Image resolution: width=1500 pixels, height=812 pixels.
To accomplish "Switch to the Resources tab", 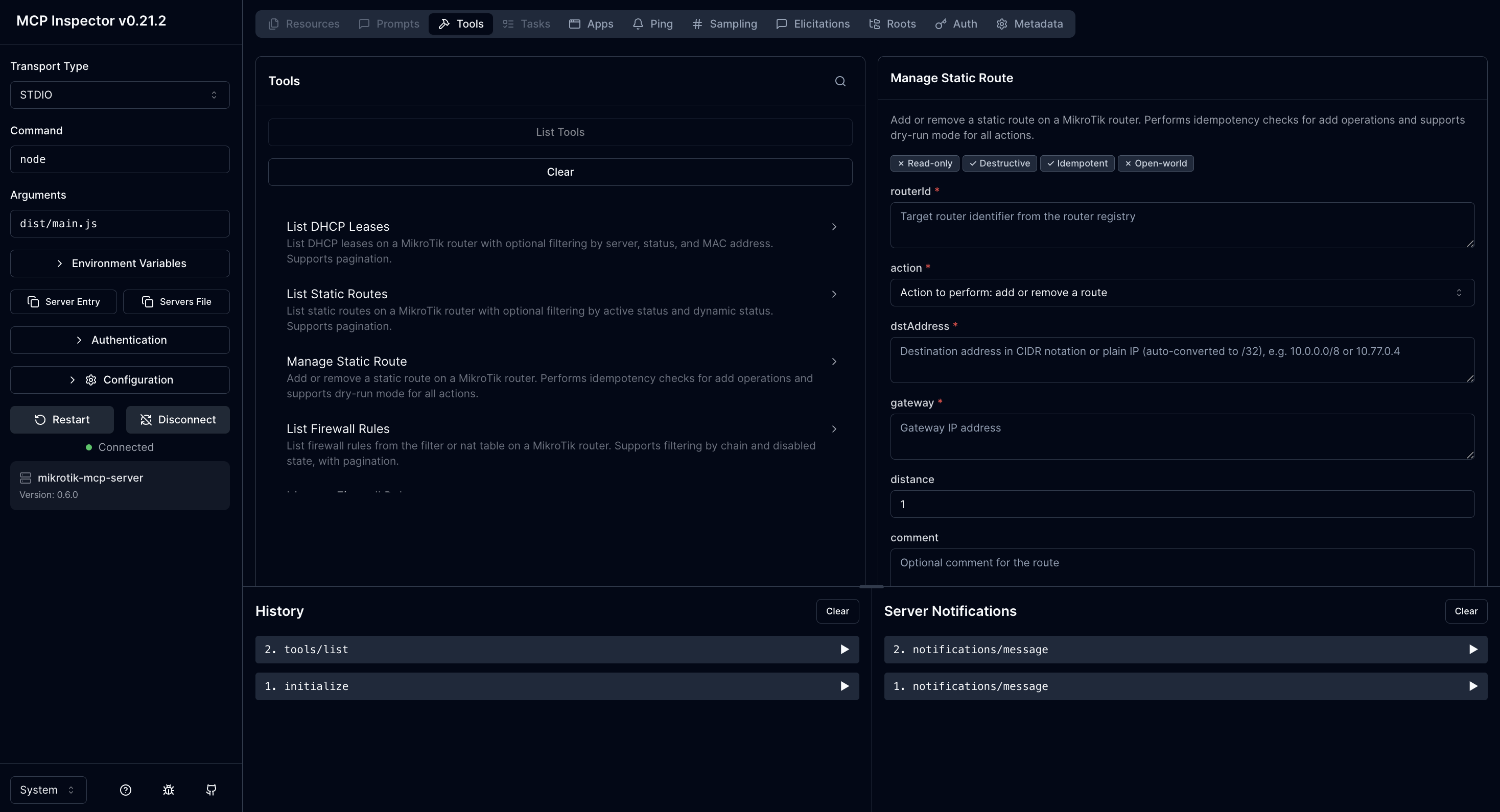I will coord(303,24).
